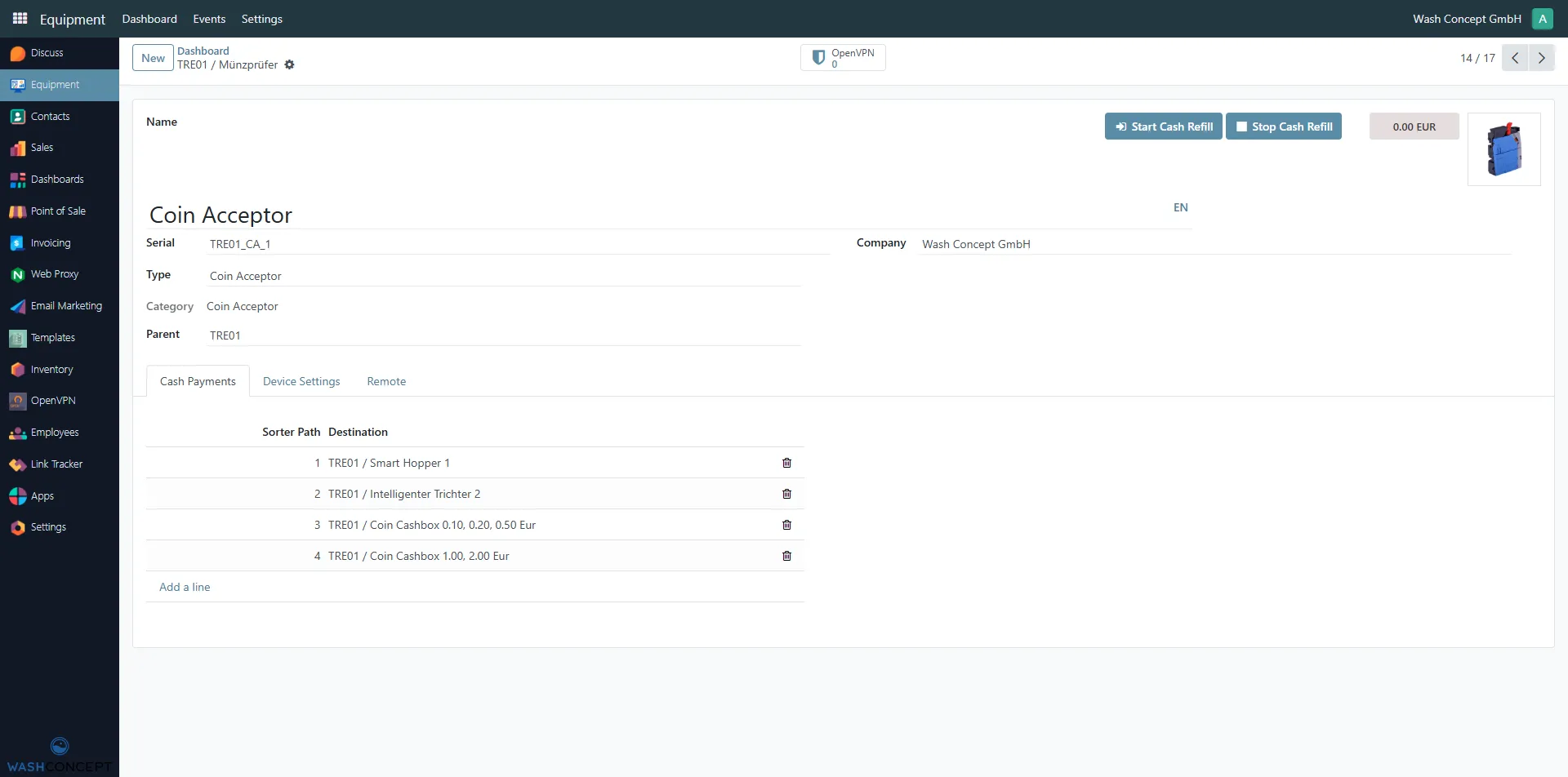Delete the Smart Hopper 1 row
The height and width of the screenshot is (777, 1568).
(786, 463)
